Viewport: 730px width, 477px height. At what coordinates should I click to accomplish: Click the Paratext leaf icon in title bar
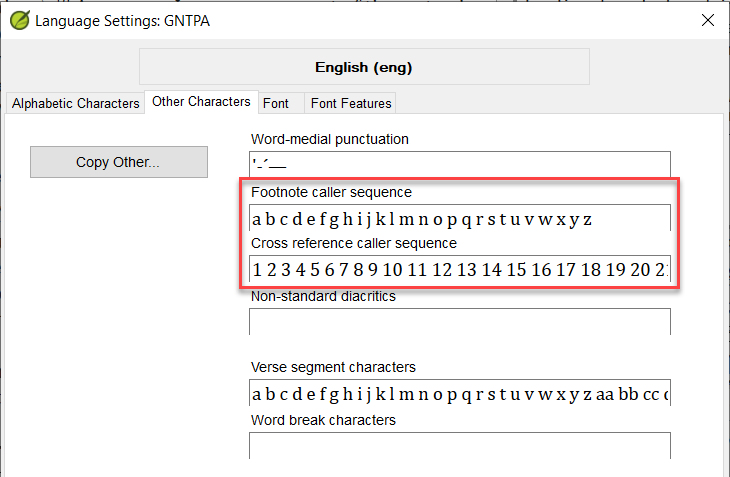pyautogui.click(x=20, y=20)
